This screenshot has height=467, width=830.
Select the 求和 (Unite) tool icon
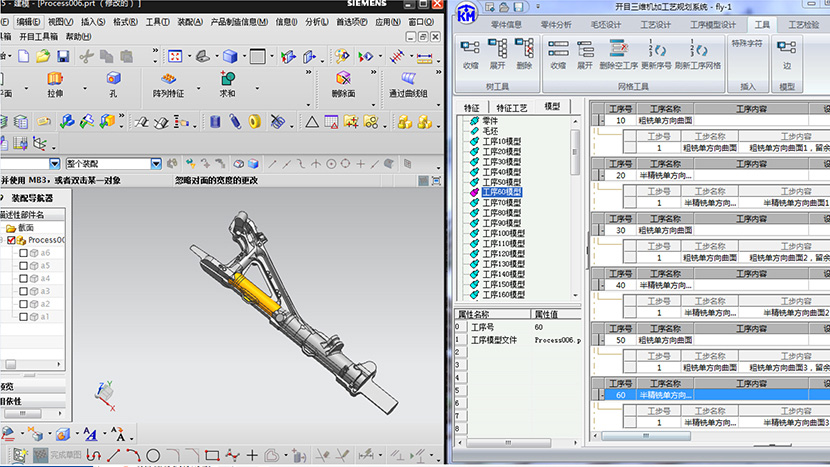(x=227, y=80)
